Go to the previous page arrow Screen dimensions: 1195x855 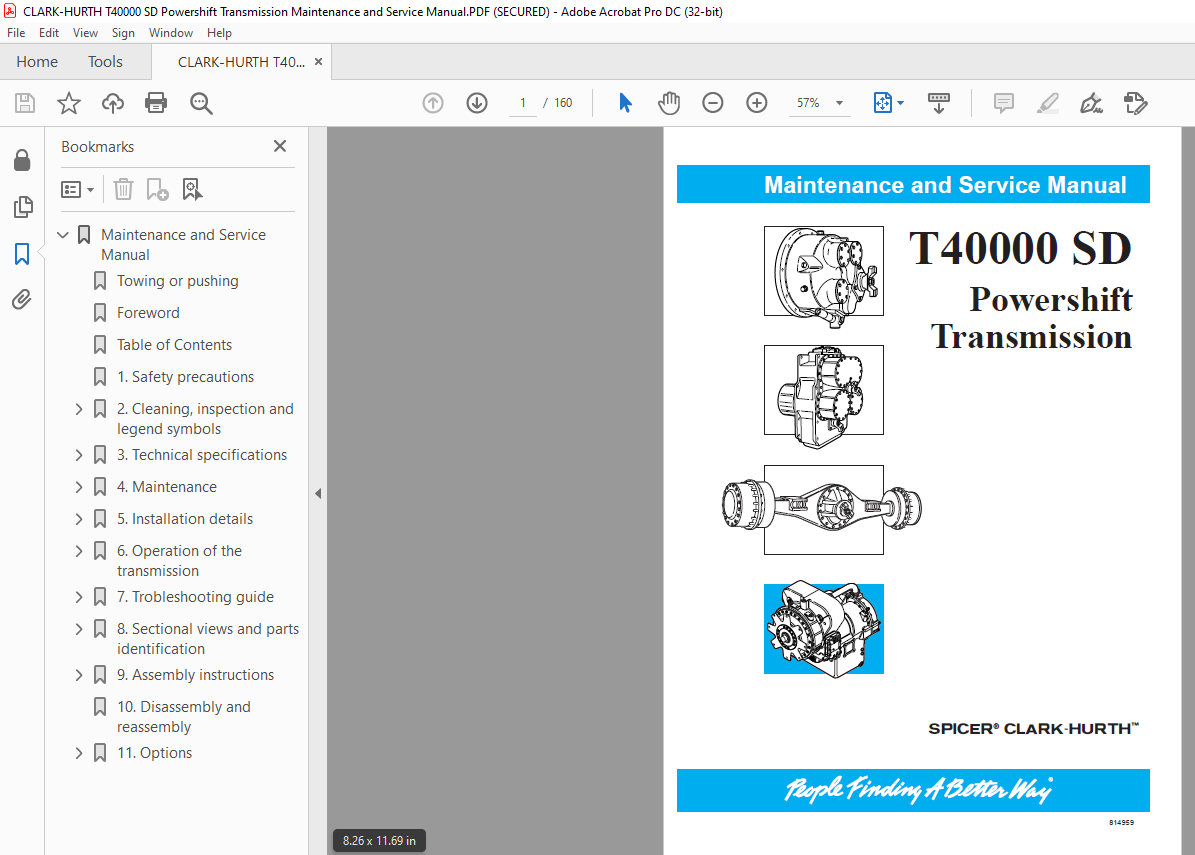coord(433,103)
